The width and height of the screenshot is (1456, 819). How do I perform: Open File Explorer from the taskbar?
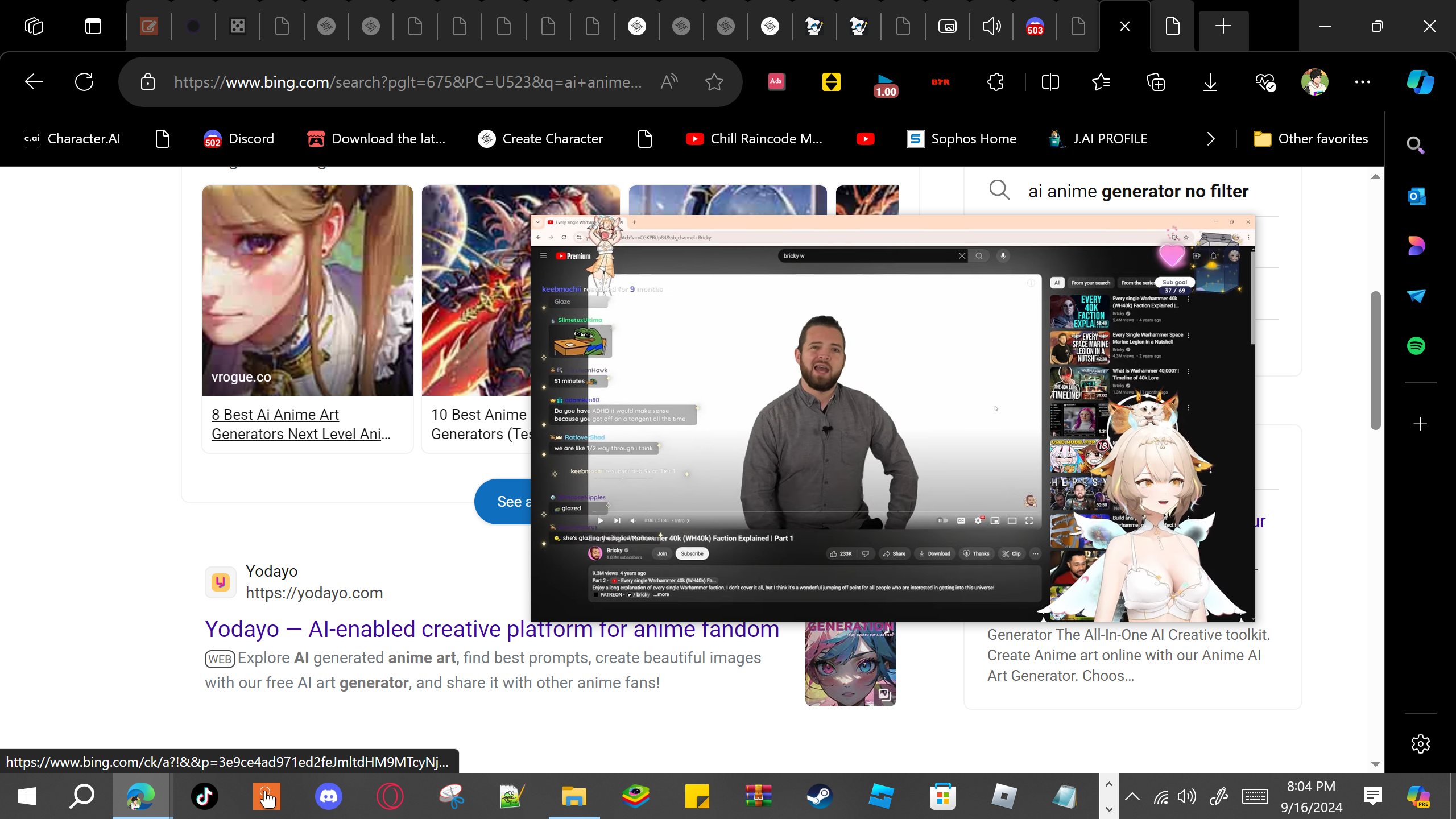[x=574, y=796]
